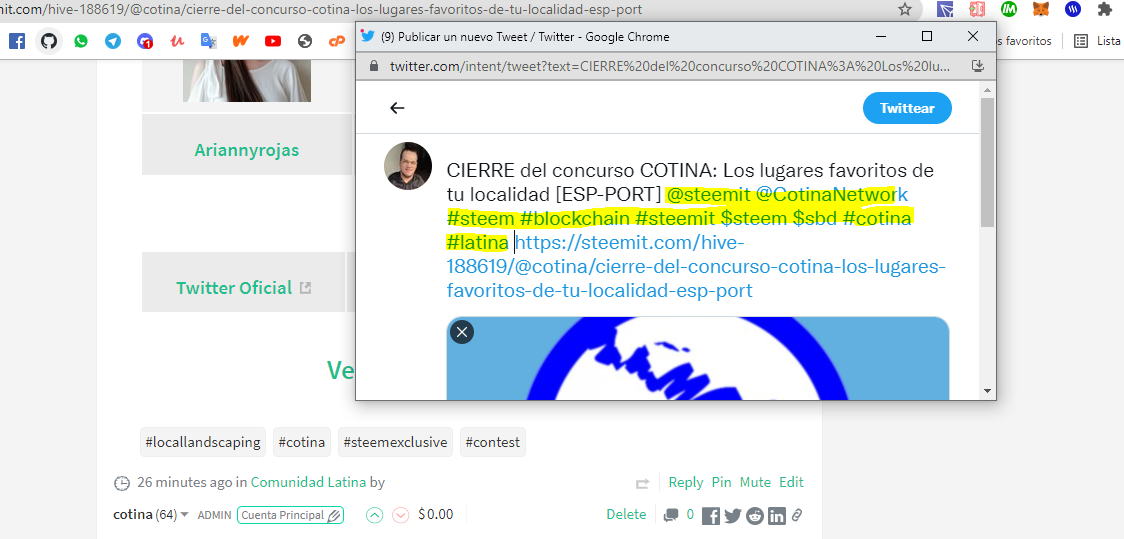The image size is (1124, 539).
Task: Click the tweet's attached globe image preview
Action: tap(697, 358)
